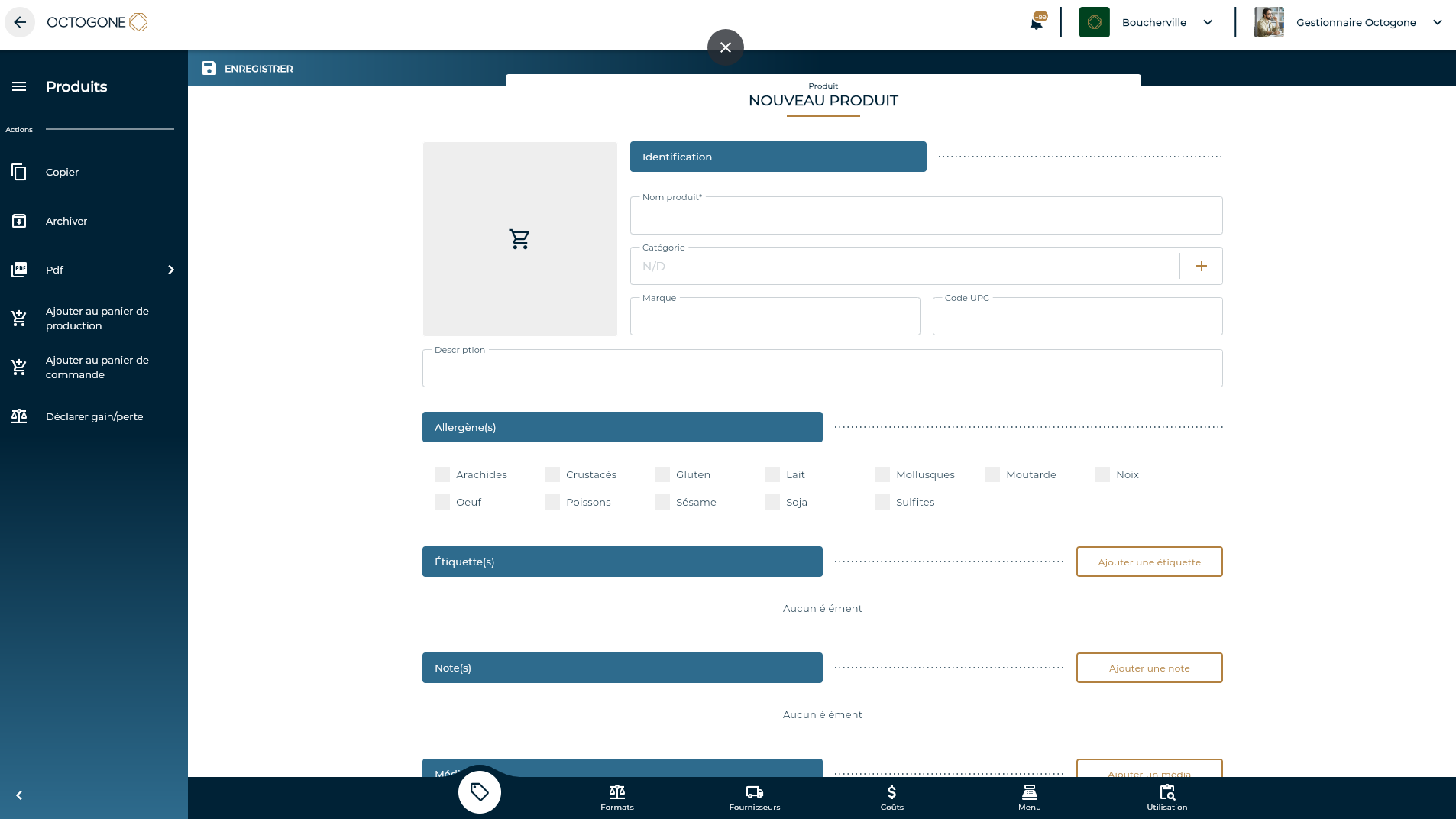Click the user avatar photo

click(1269, 22)
